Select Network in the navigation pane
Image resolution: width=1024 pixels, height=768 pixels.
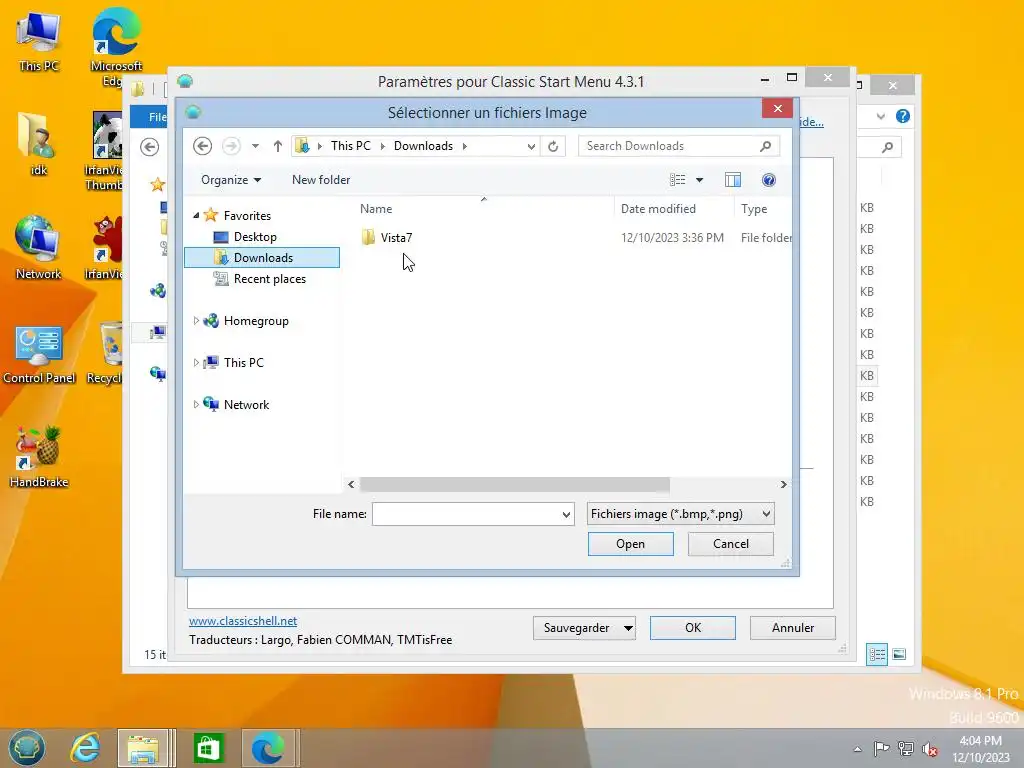click(x=246, y=404)
